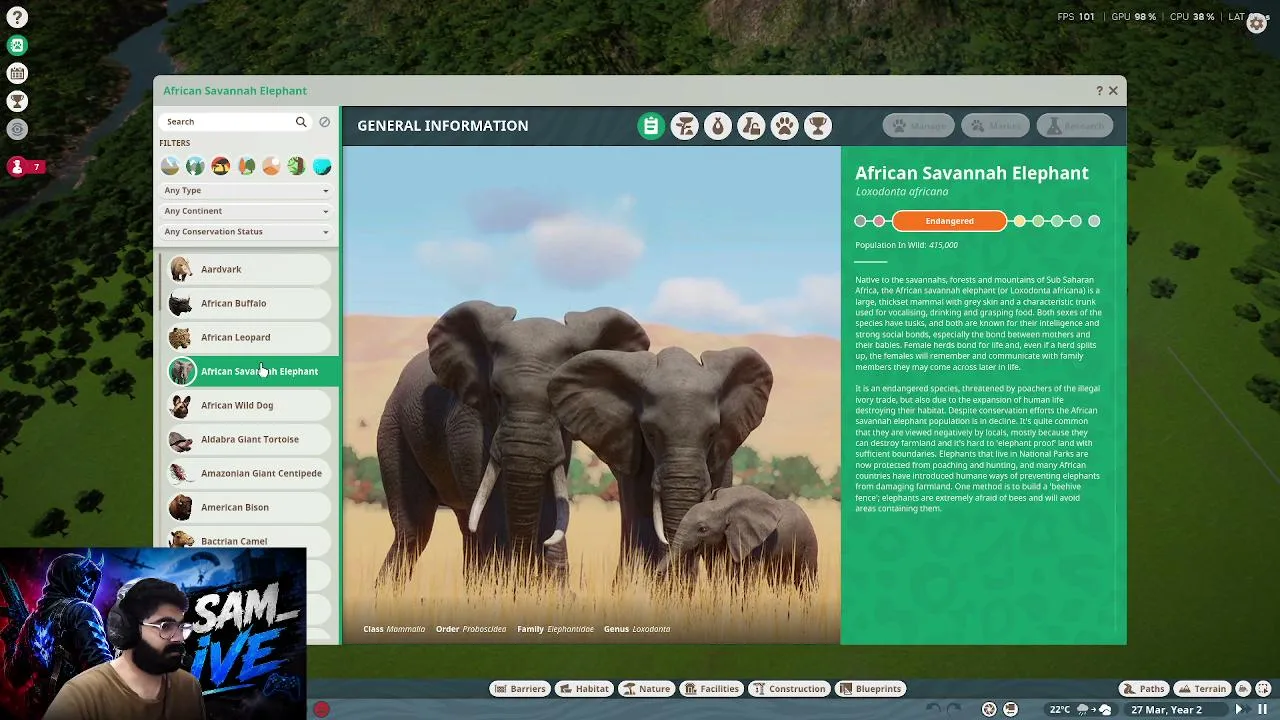
Task: Switch to the trophy tab in Zoopedia
Action: pos(818,126)
